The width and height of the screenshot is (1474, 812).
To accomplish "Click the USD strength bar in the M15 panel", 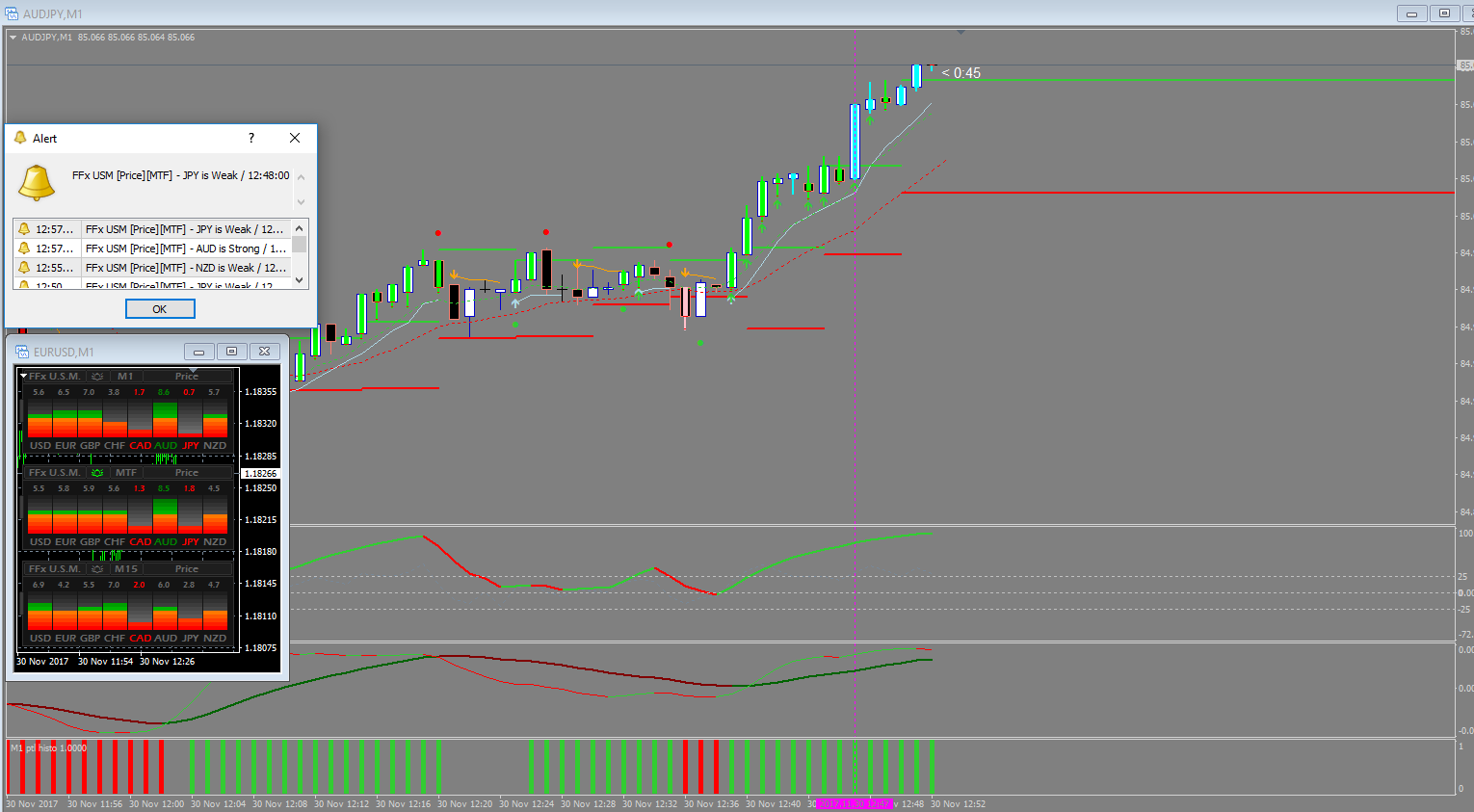I will click(39, 612).
